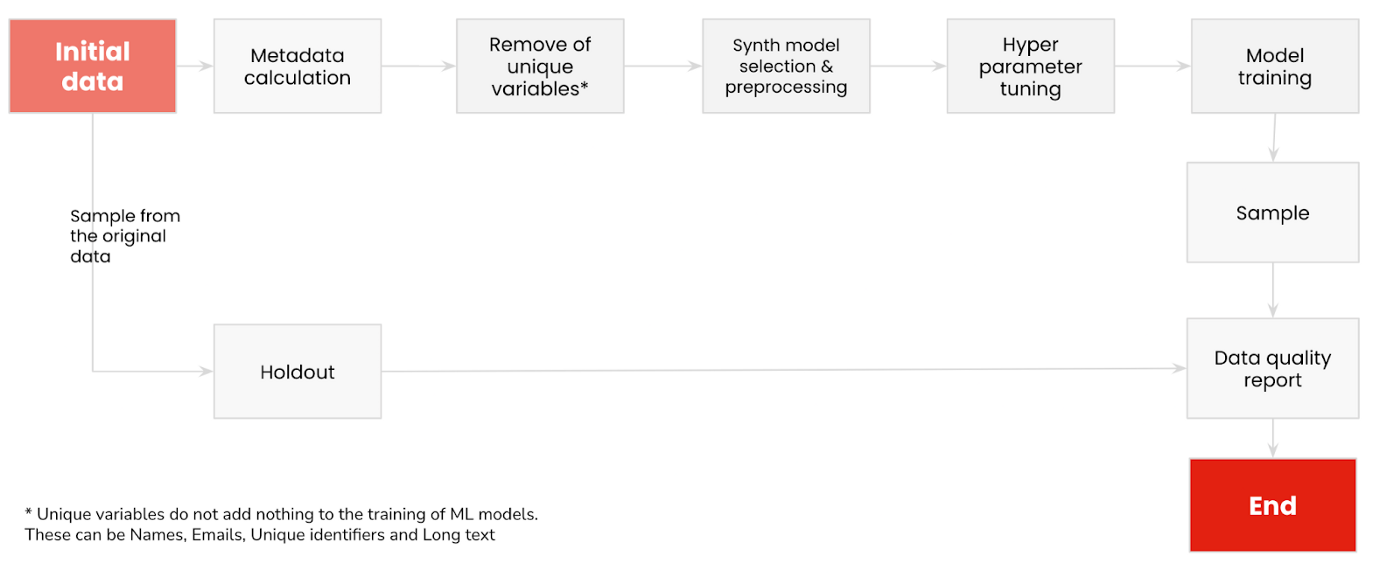Click Remove of unique variables box

tap(540, 66)
